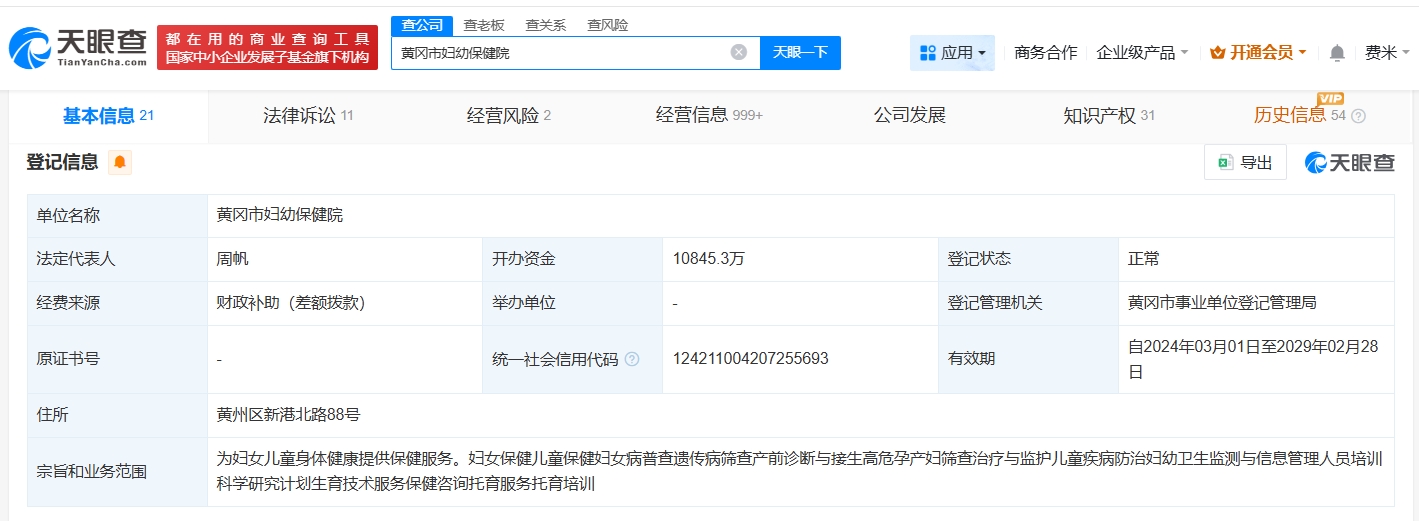The height and width of the screenshot is (521, 1419).
Task: Open the 基本信息 tab
Action: [108, 116]
